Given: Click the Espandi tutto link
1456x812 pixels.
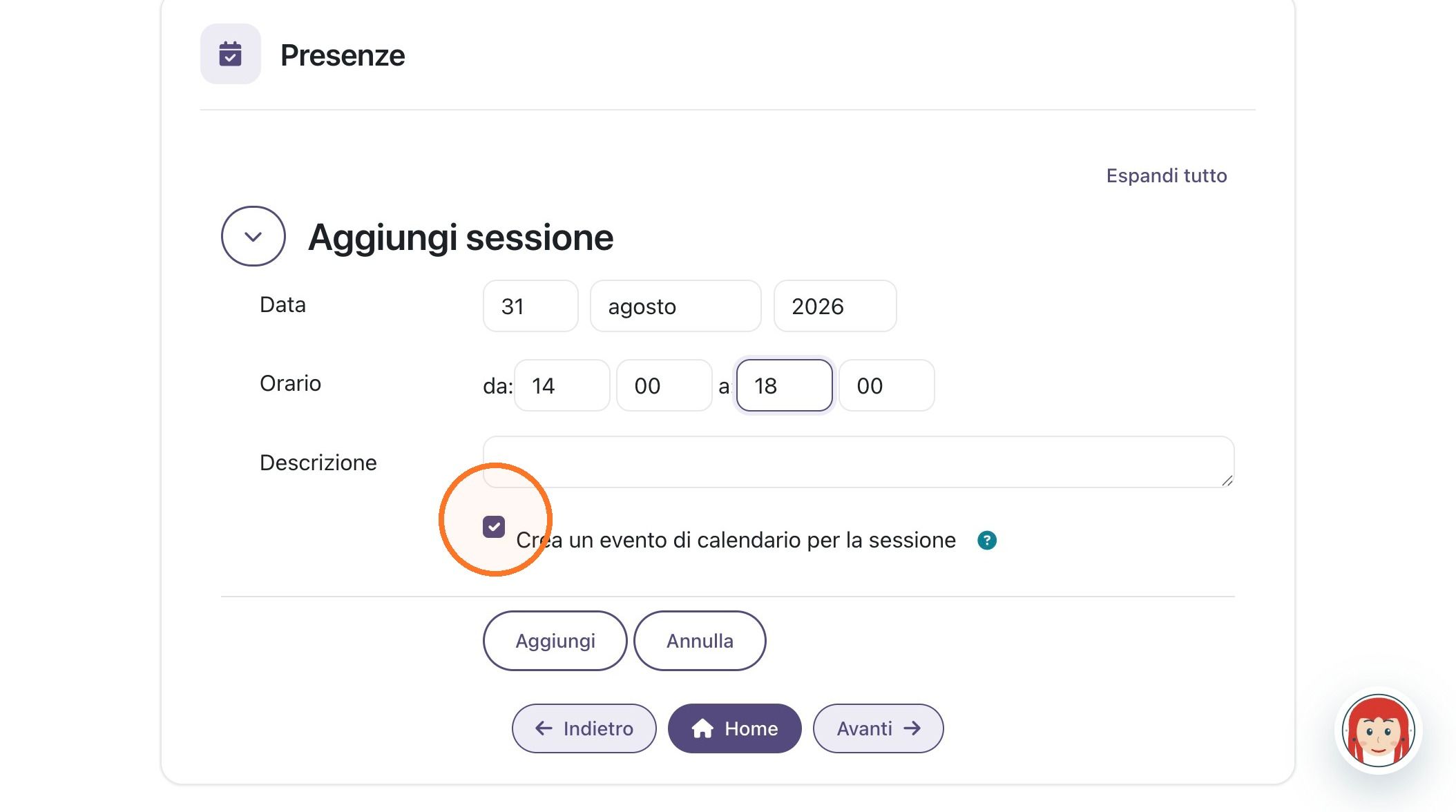Looking at the screenshot, I should pos(1167,175).
